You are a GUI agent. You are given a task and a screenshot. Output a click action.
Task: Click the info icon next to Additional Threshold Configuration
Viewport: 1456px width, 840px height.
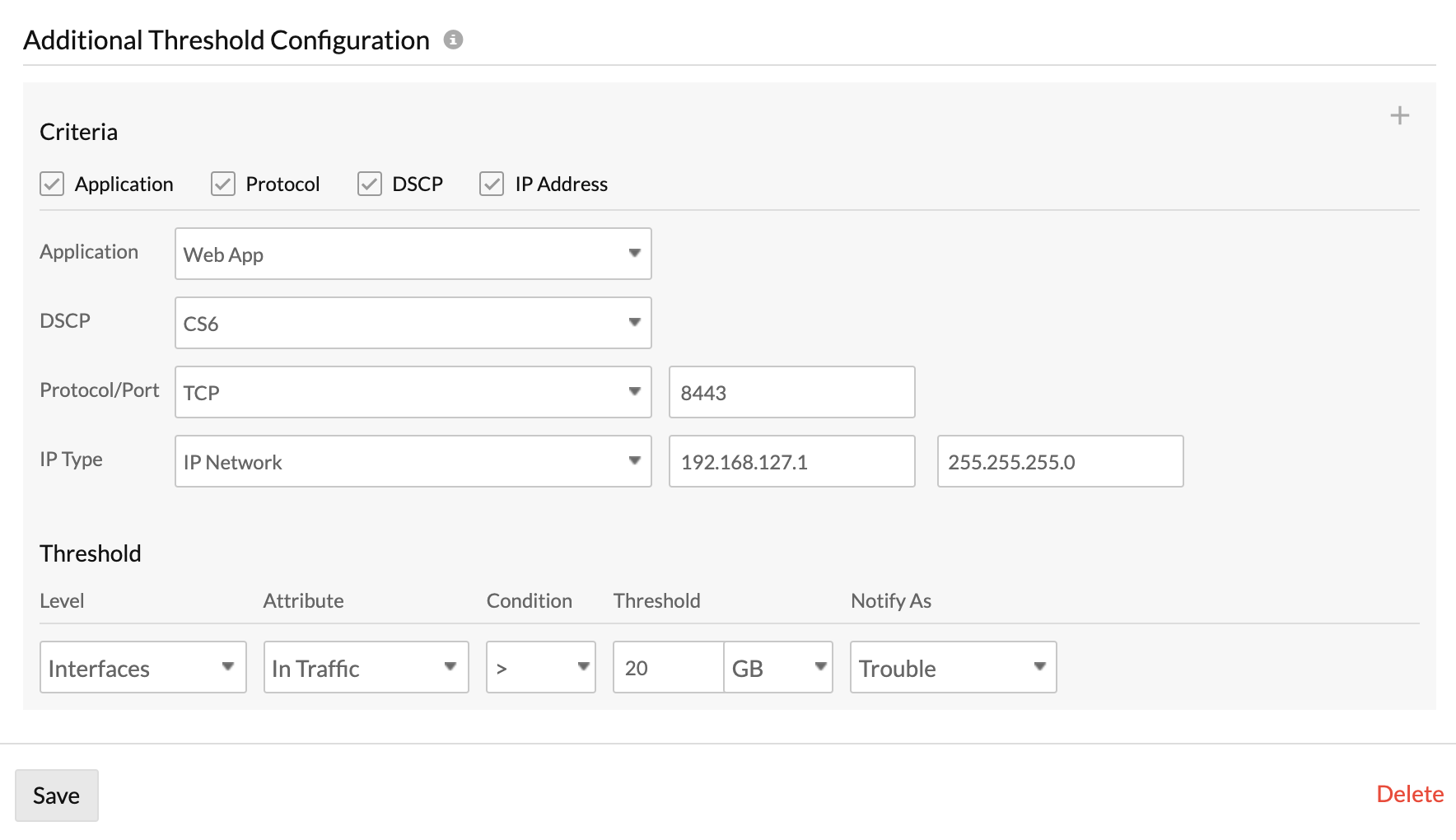(454, 39)
